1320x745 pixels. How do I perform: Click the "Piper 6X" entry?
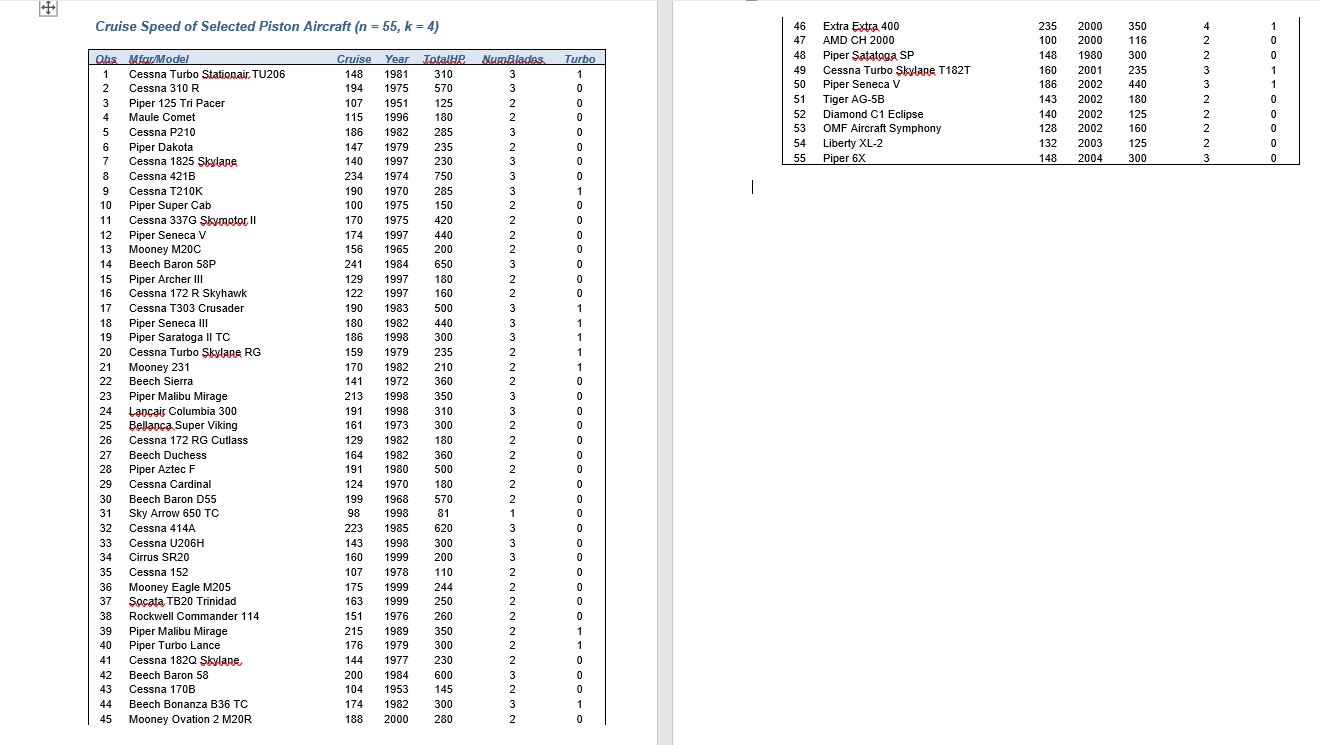click(843, 158)
